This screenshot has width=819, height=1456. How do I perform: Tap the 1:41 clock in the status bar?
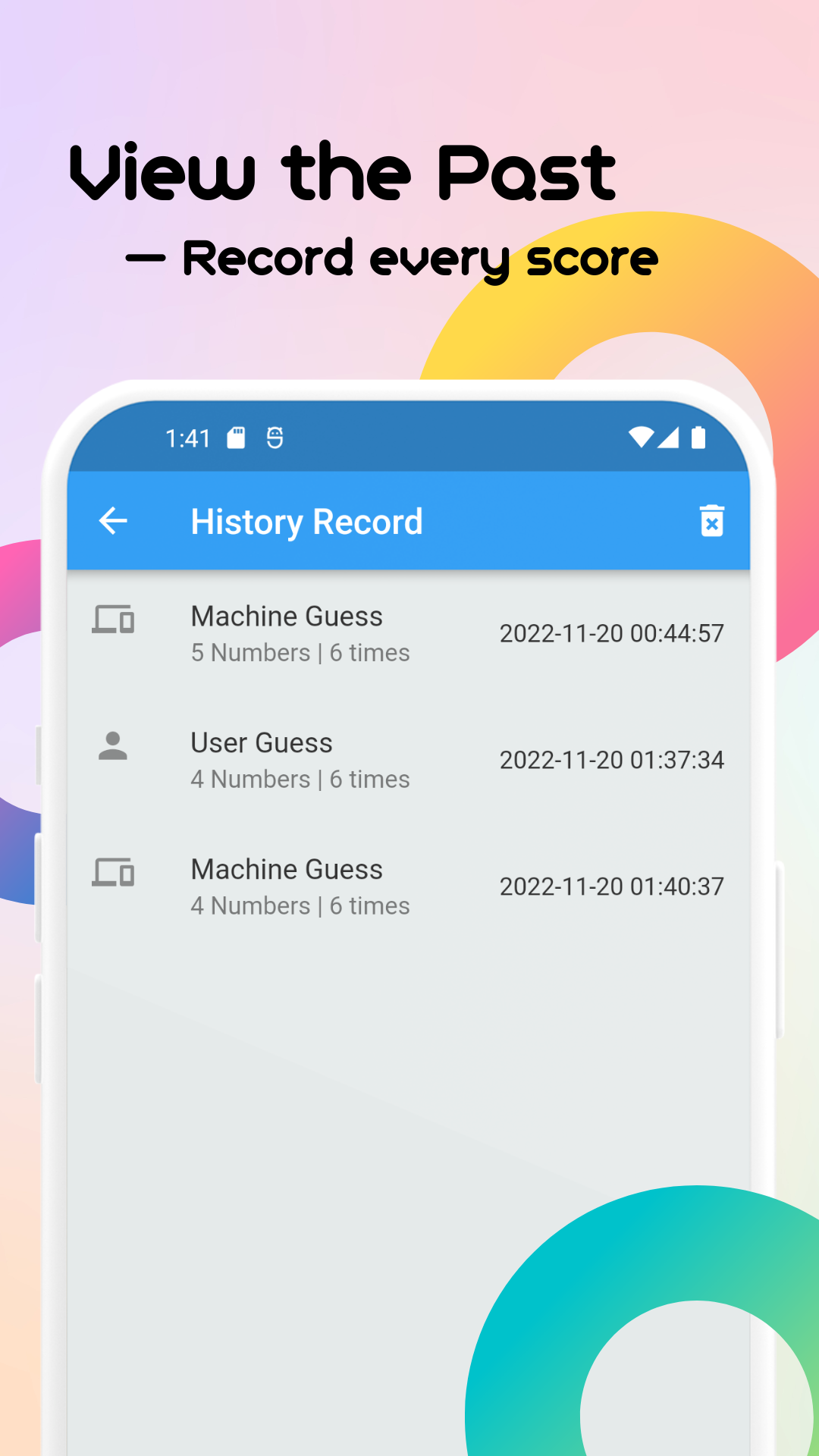[187, 438]
